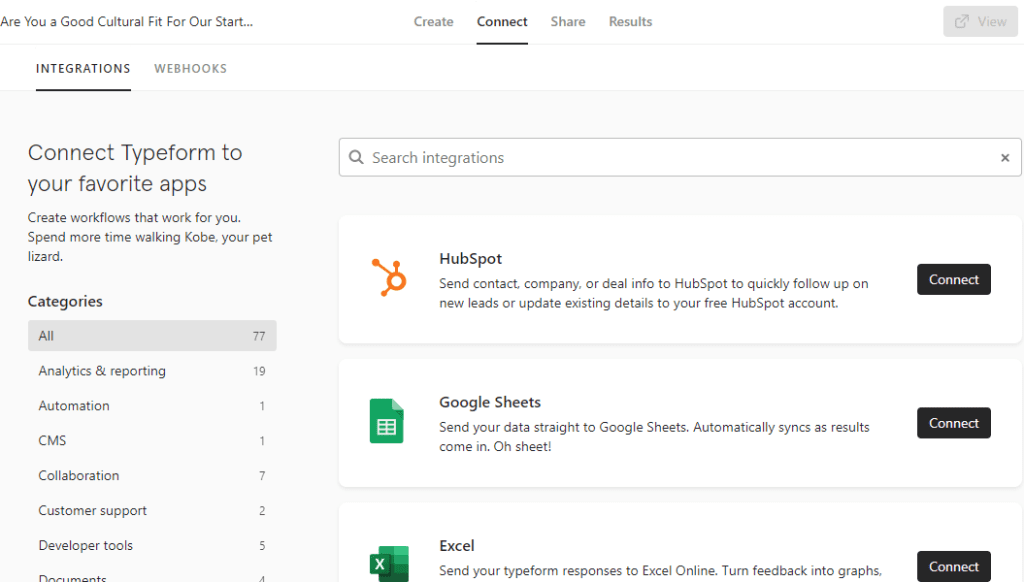This screenshot has height=582, width=1024.
Task: Choose the Collaboration category
Action: [x=152, y=476]
